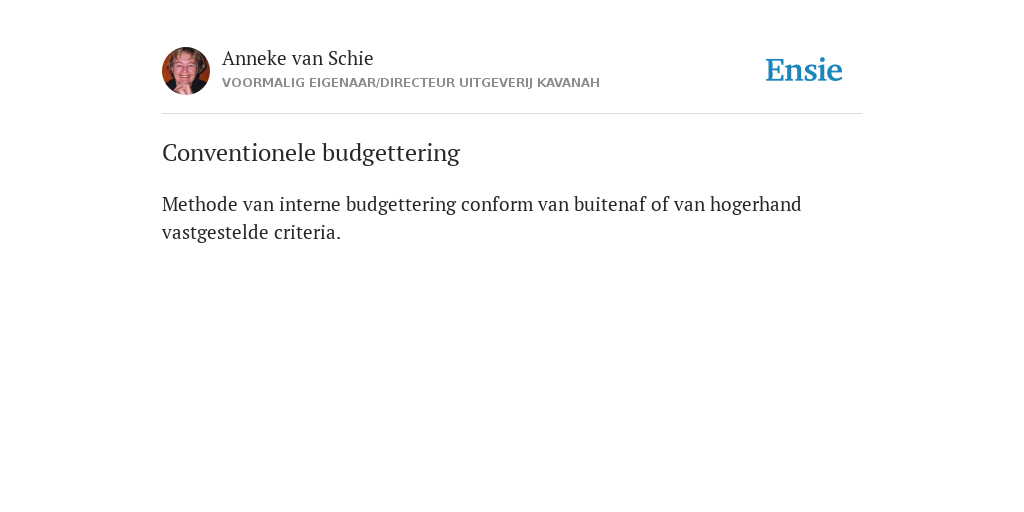This screenshot has height=512, width=1024.
Task: Click EIGENAAR/DIRECTEUR in the author subtitle
Action: (x=382, y=83)
